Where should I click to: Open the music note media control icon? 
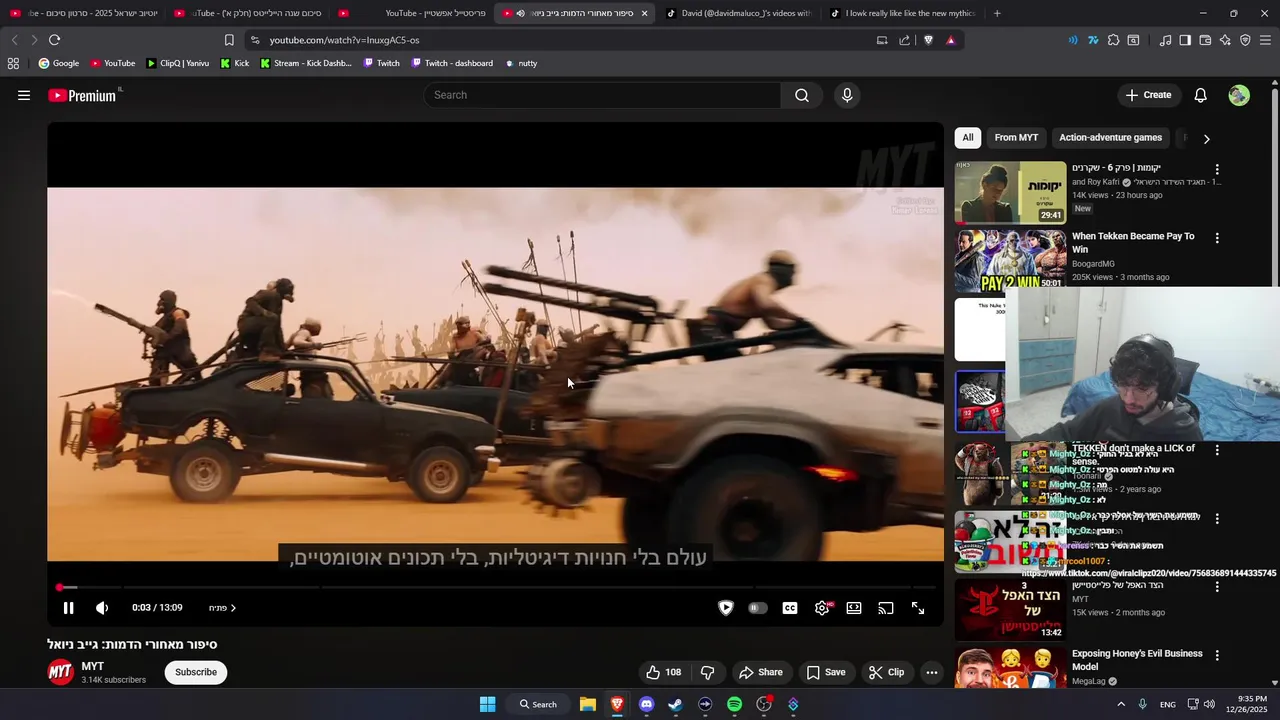pos(1165,40)
